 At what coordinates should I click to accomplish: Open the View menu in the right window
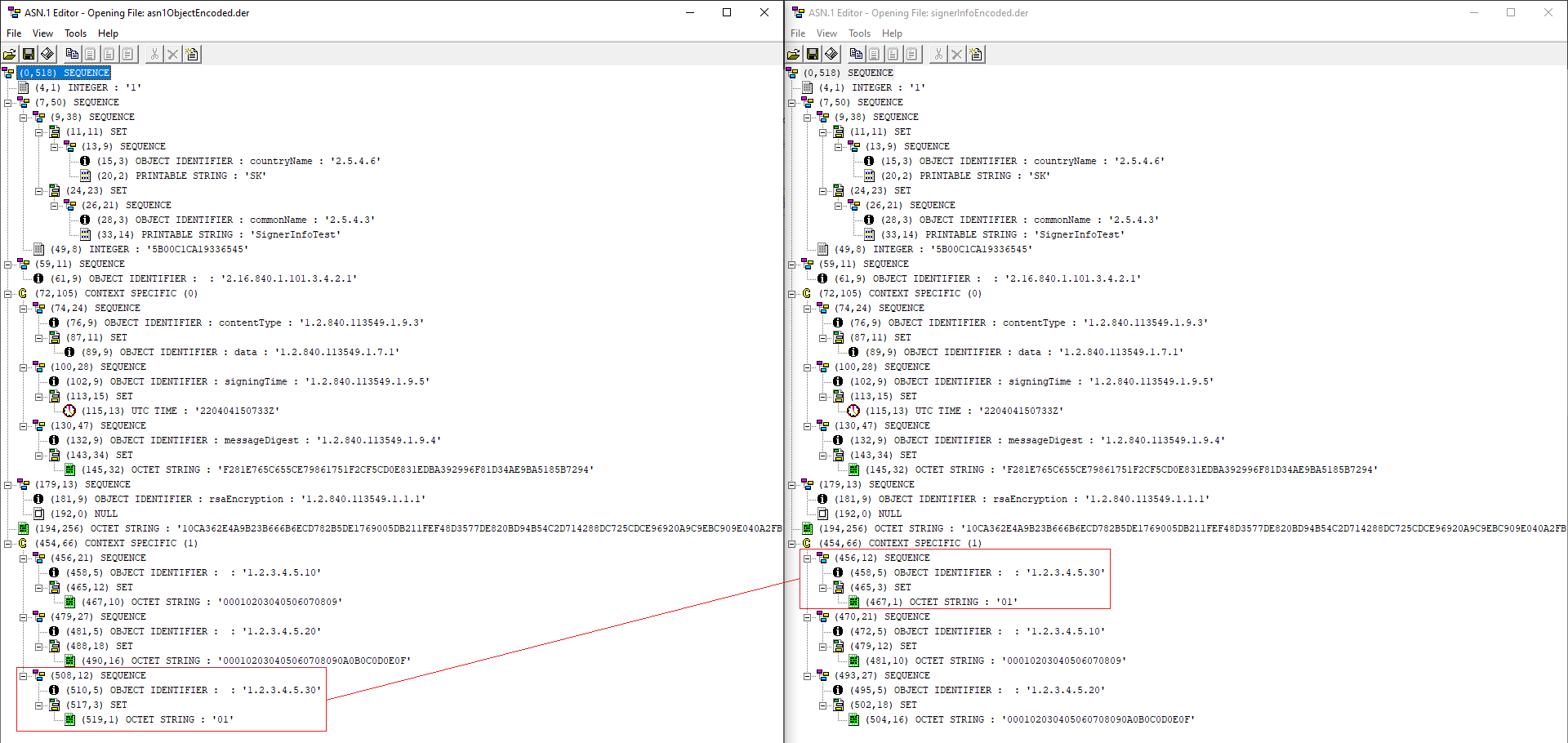pos(826,33)
